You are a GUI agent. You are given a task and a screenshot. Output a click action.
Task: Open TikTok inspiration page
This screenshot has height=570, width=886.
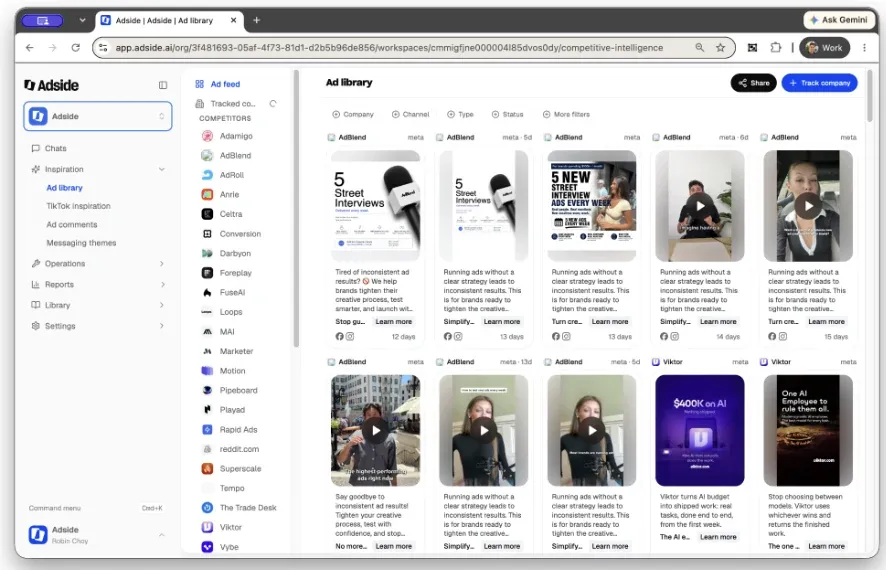[x=79, y=206]
